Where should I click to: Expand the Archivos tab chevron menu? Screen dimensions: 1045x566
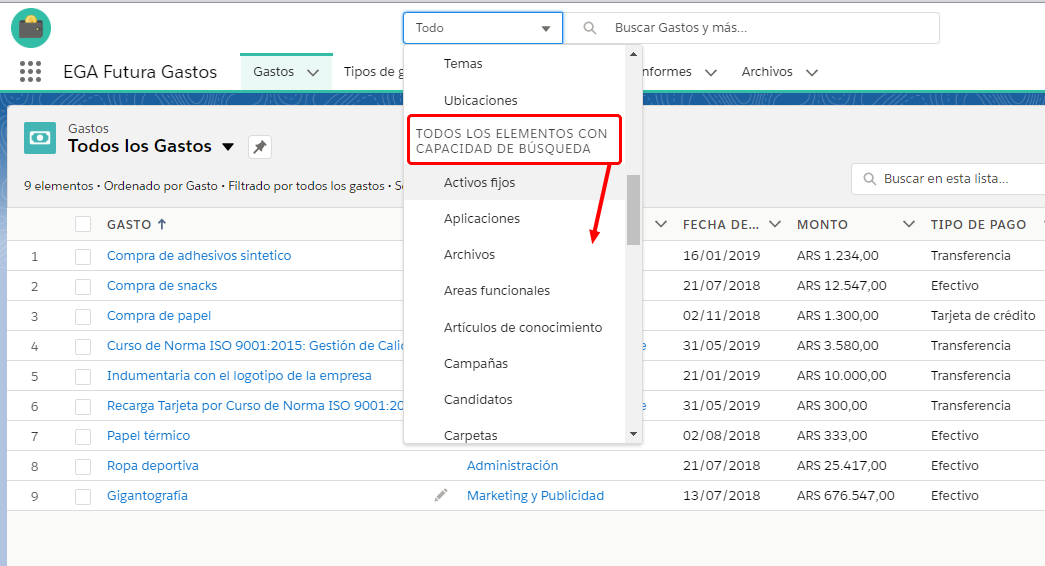tap(812, 73)
